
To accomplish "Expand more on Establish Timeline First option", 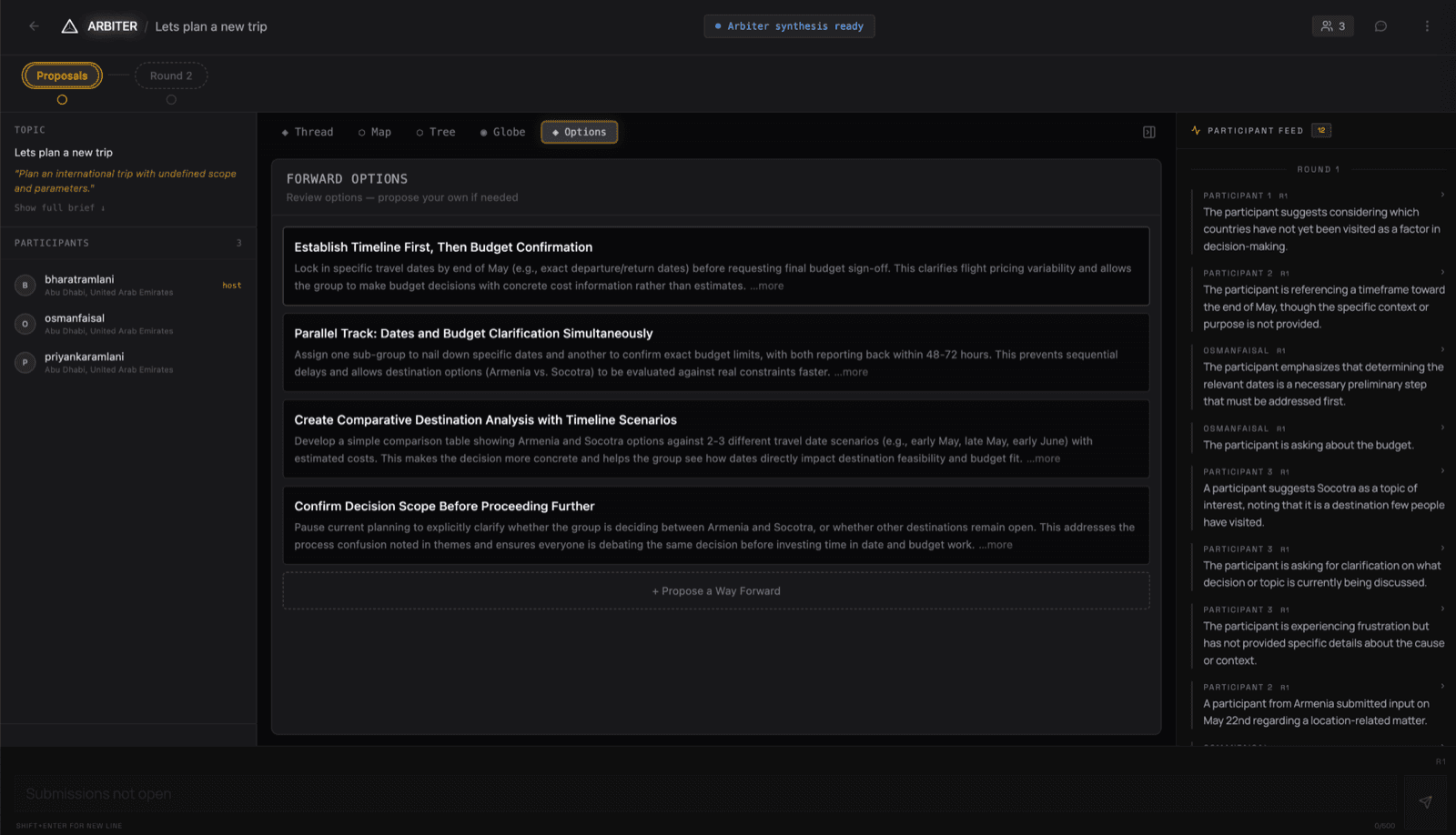I will tap(767, 286).
